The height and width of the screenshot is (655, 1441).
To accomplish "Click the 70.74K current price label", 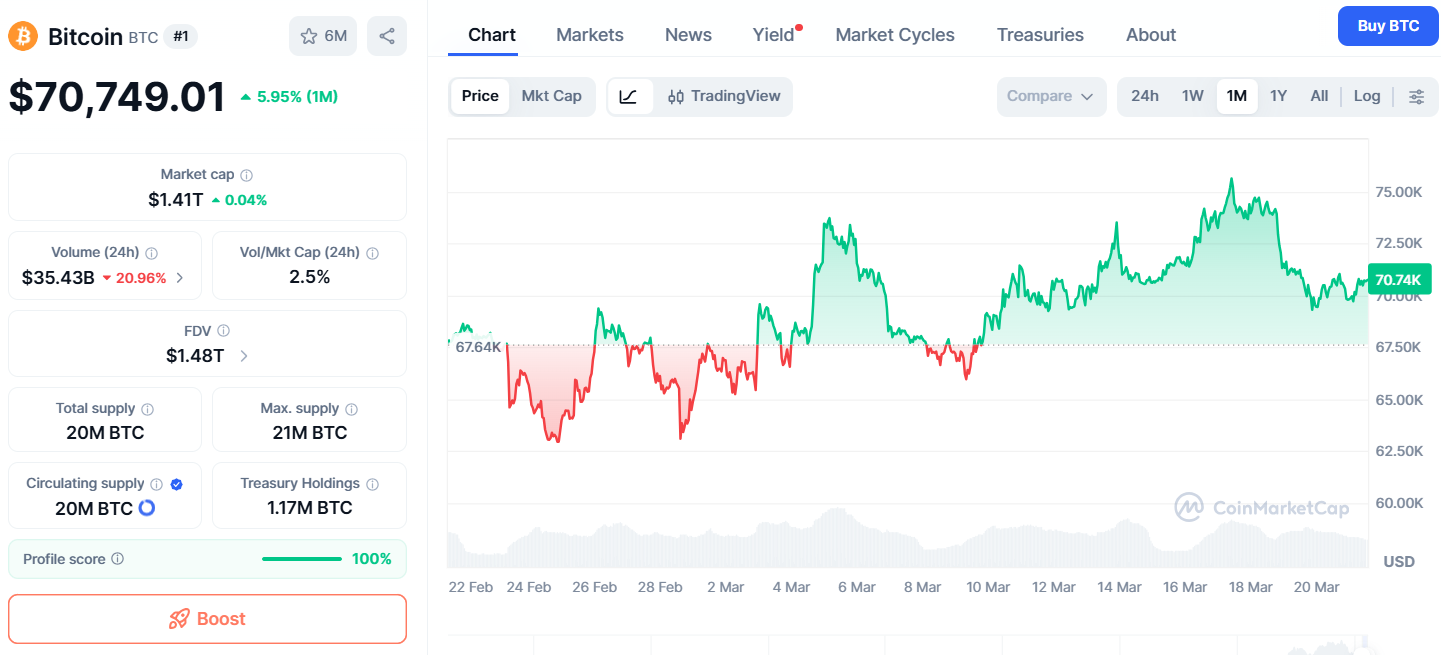I will pyautogui.click(x=1397, y=280).
